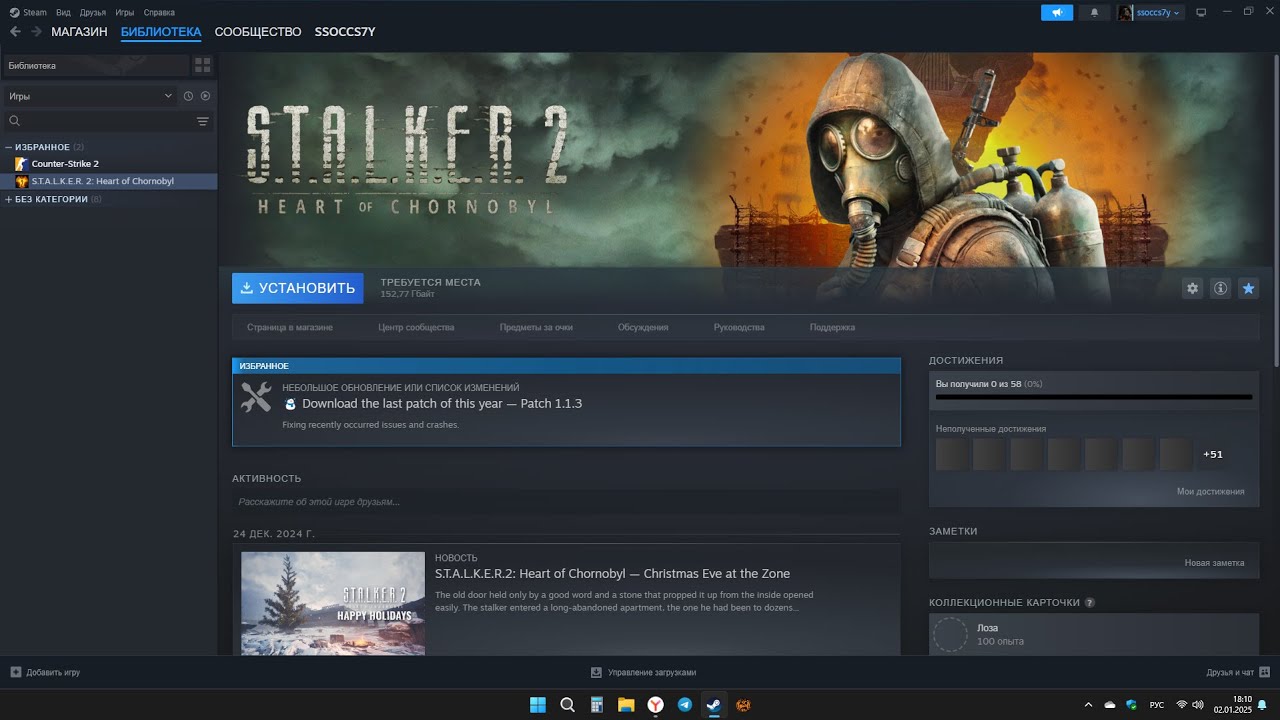Open the notifications bell icon
This screenshot has height=720, width=1280.
1094,12
